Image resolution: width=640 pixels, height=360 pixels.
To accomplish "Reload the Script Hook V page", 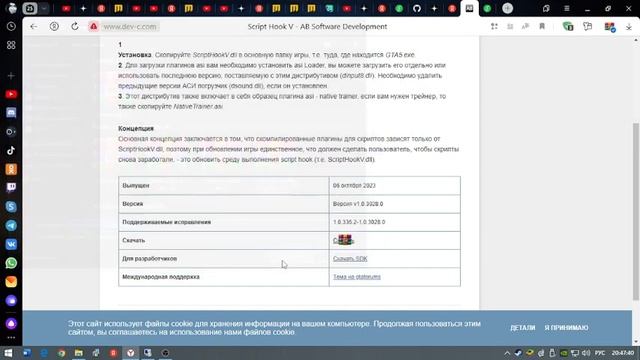I will 75,27.
